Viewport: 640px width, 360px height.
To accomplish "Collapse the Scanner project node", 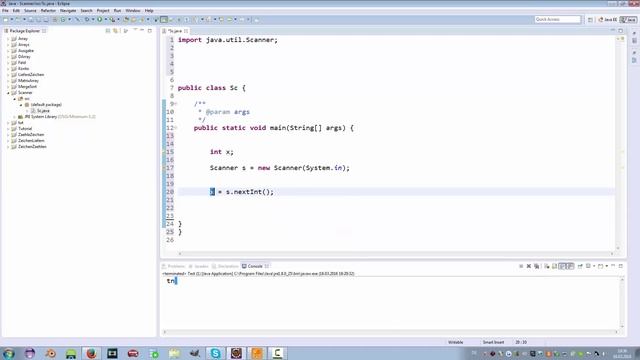I will pos(8,93).
